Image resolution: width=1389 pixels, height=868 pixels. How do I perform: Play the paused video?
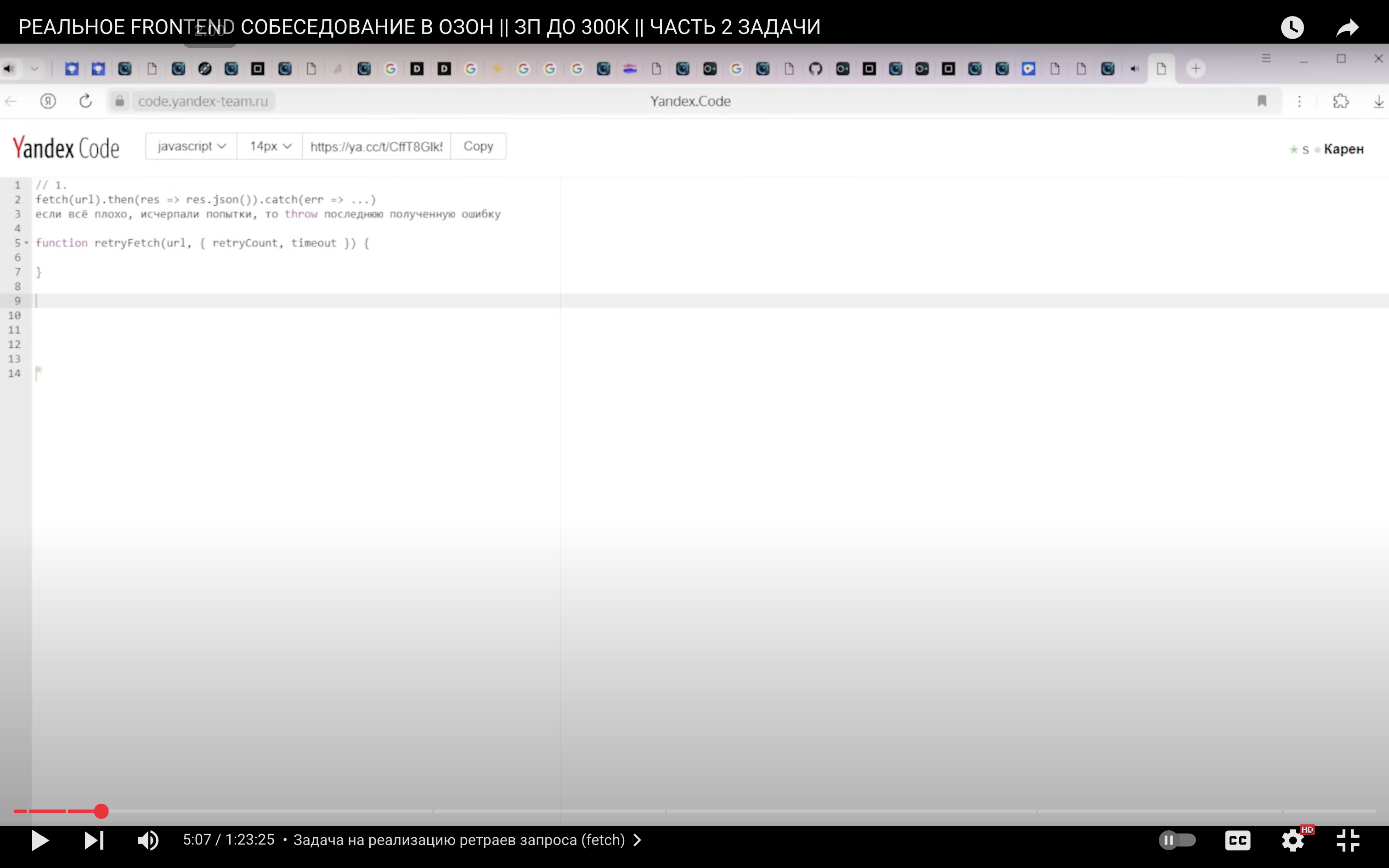(40, 840)
